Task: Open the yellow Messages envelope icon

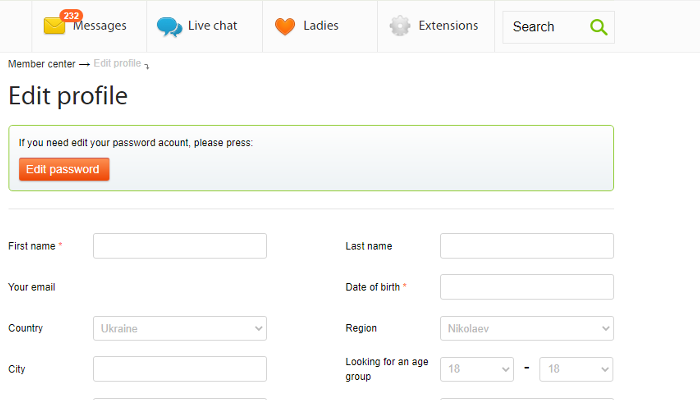Action: pos(54,26)
